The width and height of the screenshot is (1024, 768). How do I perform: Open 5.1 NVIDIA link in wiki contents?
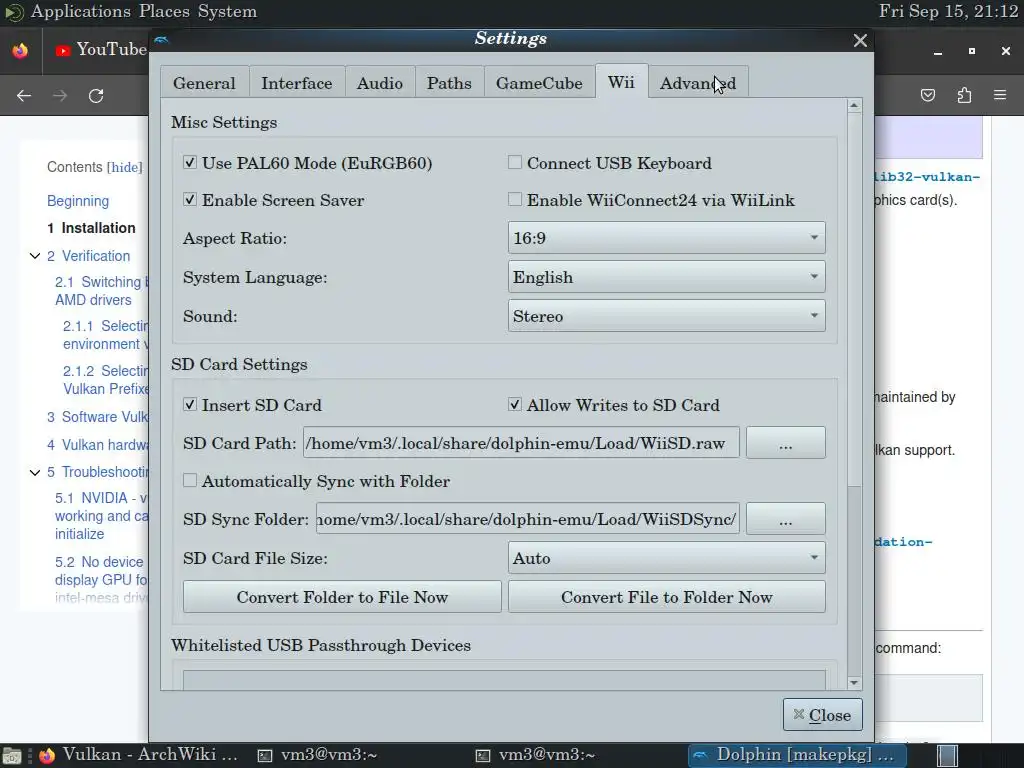click(101, 516)
